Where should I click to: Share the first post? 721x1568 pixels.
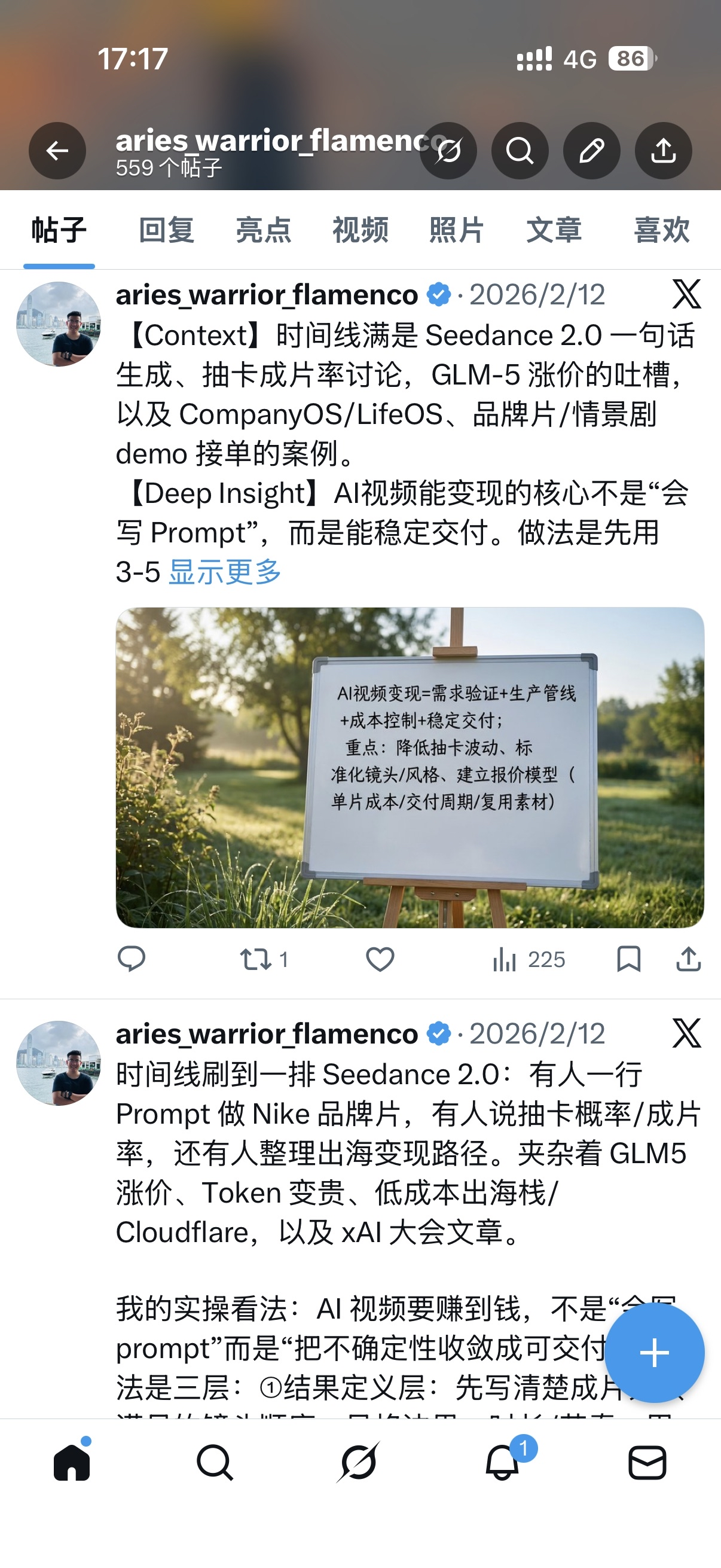pos(689,959)
